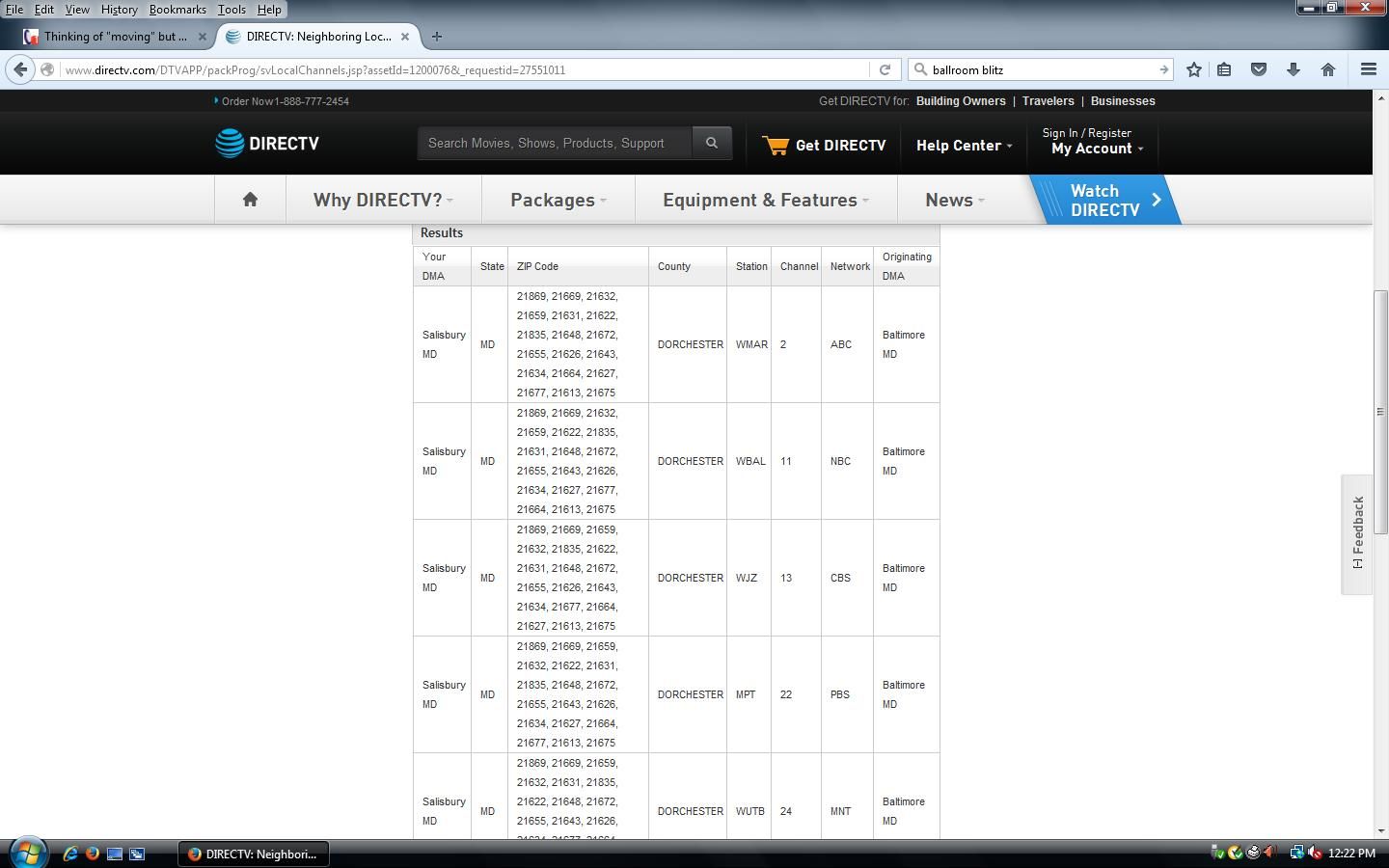Close the DIRECTV Neighboring Locals tab
The width and height of the screenshot is (1389, 868).
tap(405, 37)
